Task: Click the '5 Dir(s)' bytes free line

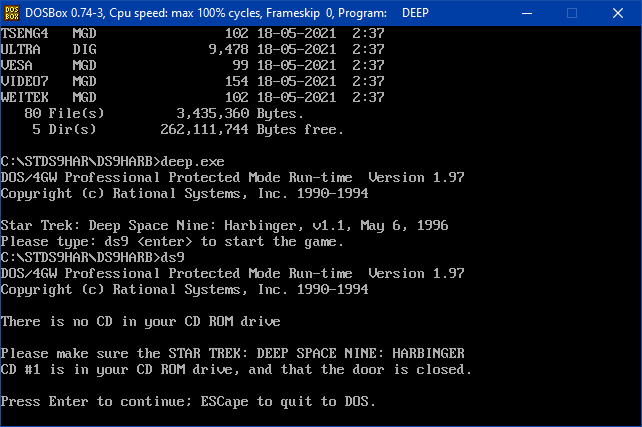Action: point(188,129)
